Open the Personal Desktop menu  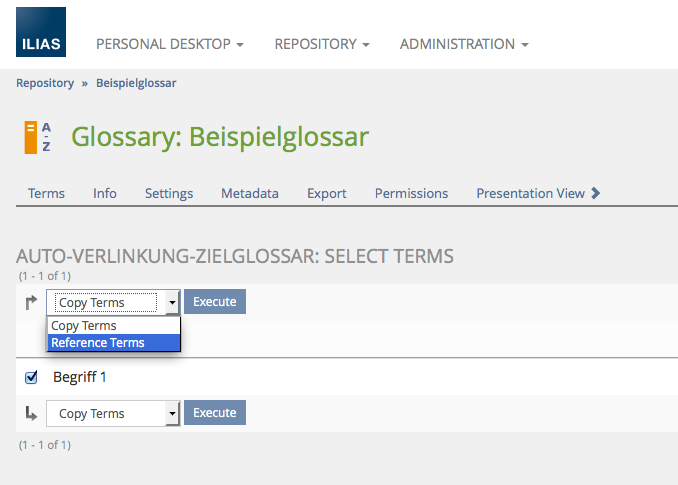169,44
